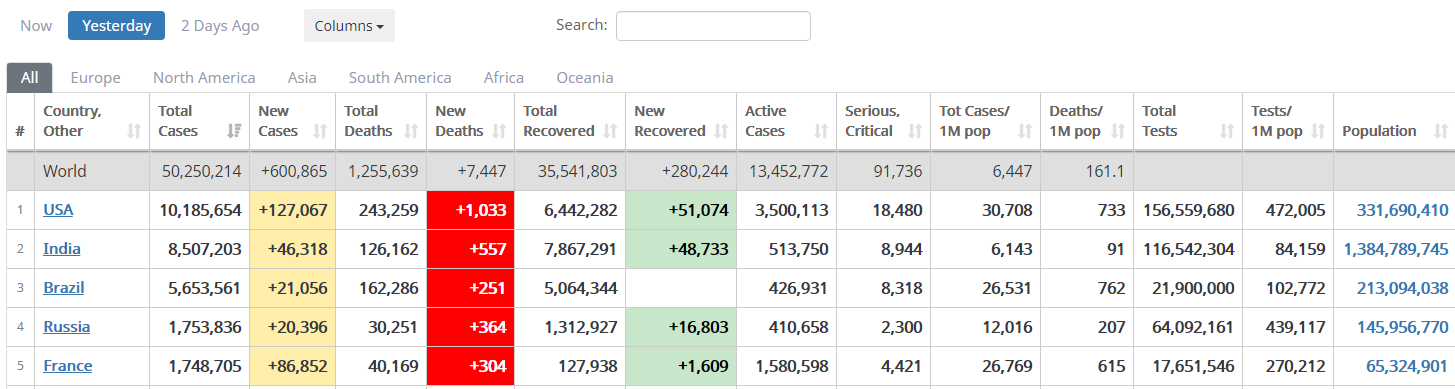Sort New Recovered column sort icon
Image resolution: width=1455 pixels, height=389 pixels.
(721, 131)
